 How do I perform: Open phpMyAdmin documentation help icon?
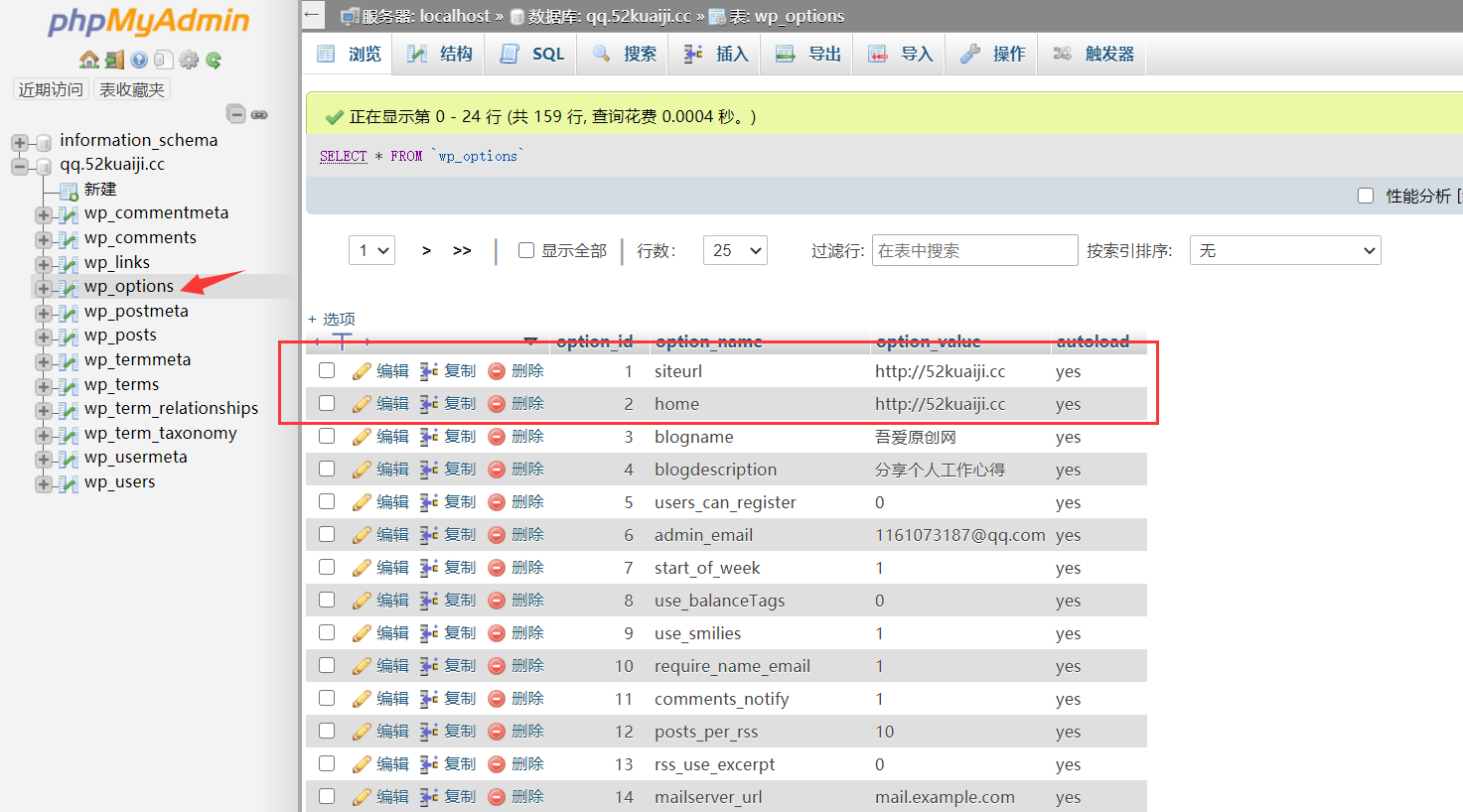[139, 60]
